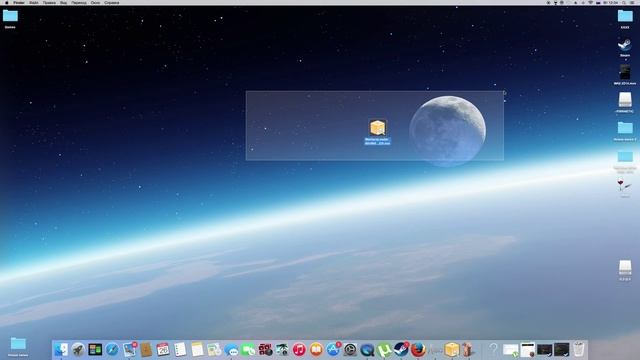Screen dimensions: 640x360
Task: Open the orange box app in Dock
Action: click(x=452, y=349)
